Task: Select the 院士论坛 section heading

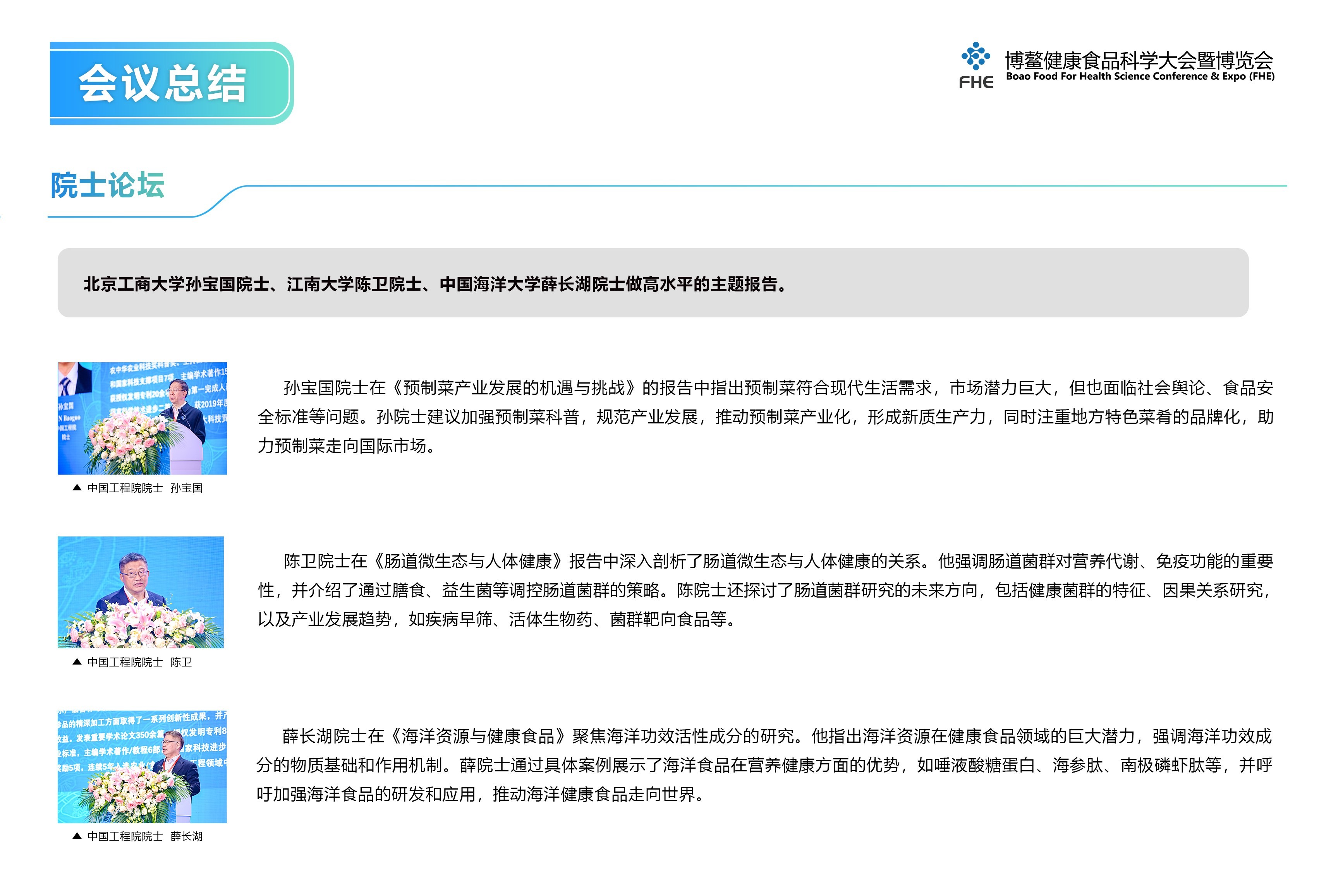Action: tap(108, 185)
